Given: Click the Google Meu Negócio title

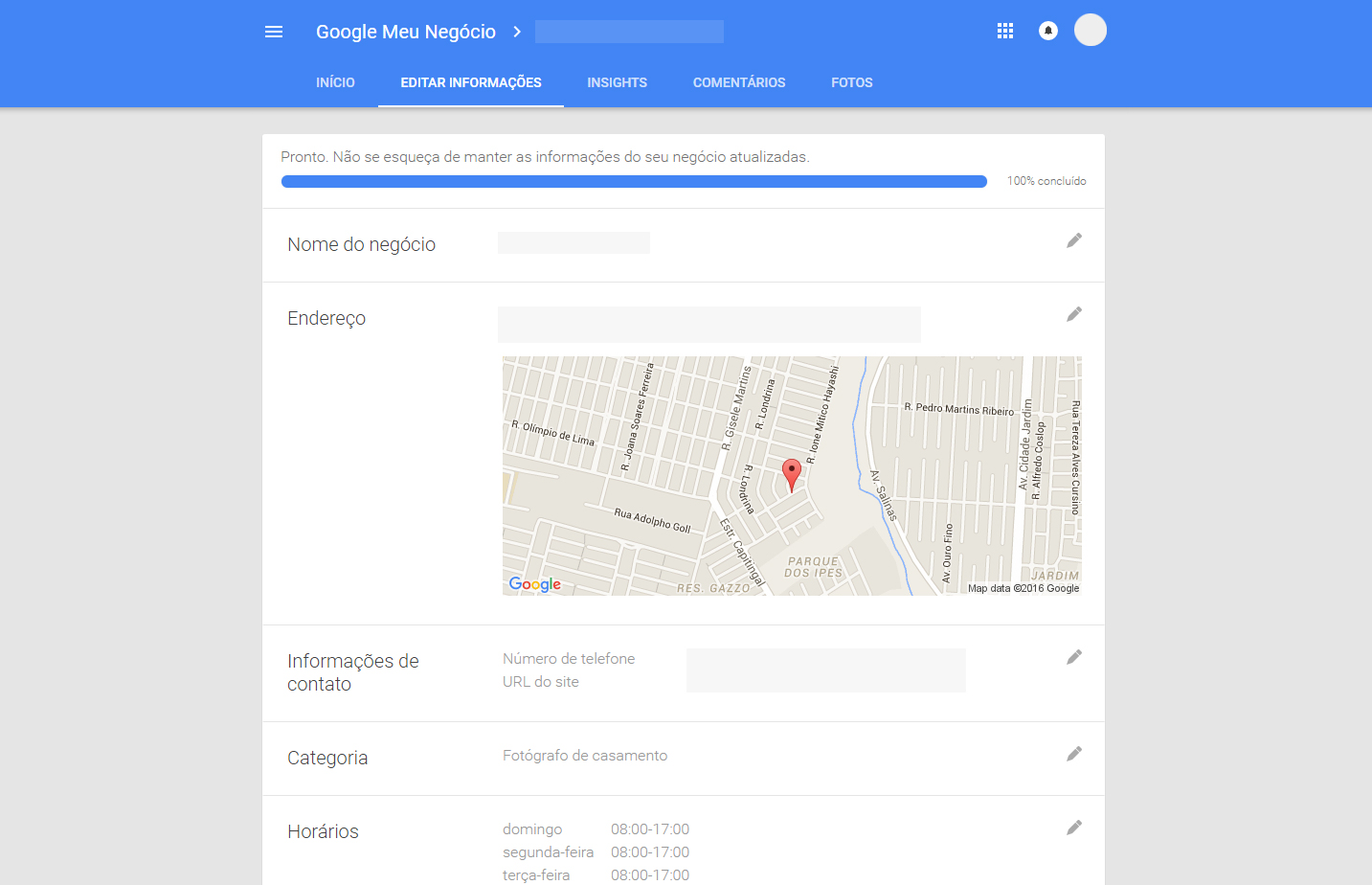Looking at the screenshot, I should click(406, 32).
